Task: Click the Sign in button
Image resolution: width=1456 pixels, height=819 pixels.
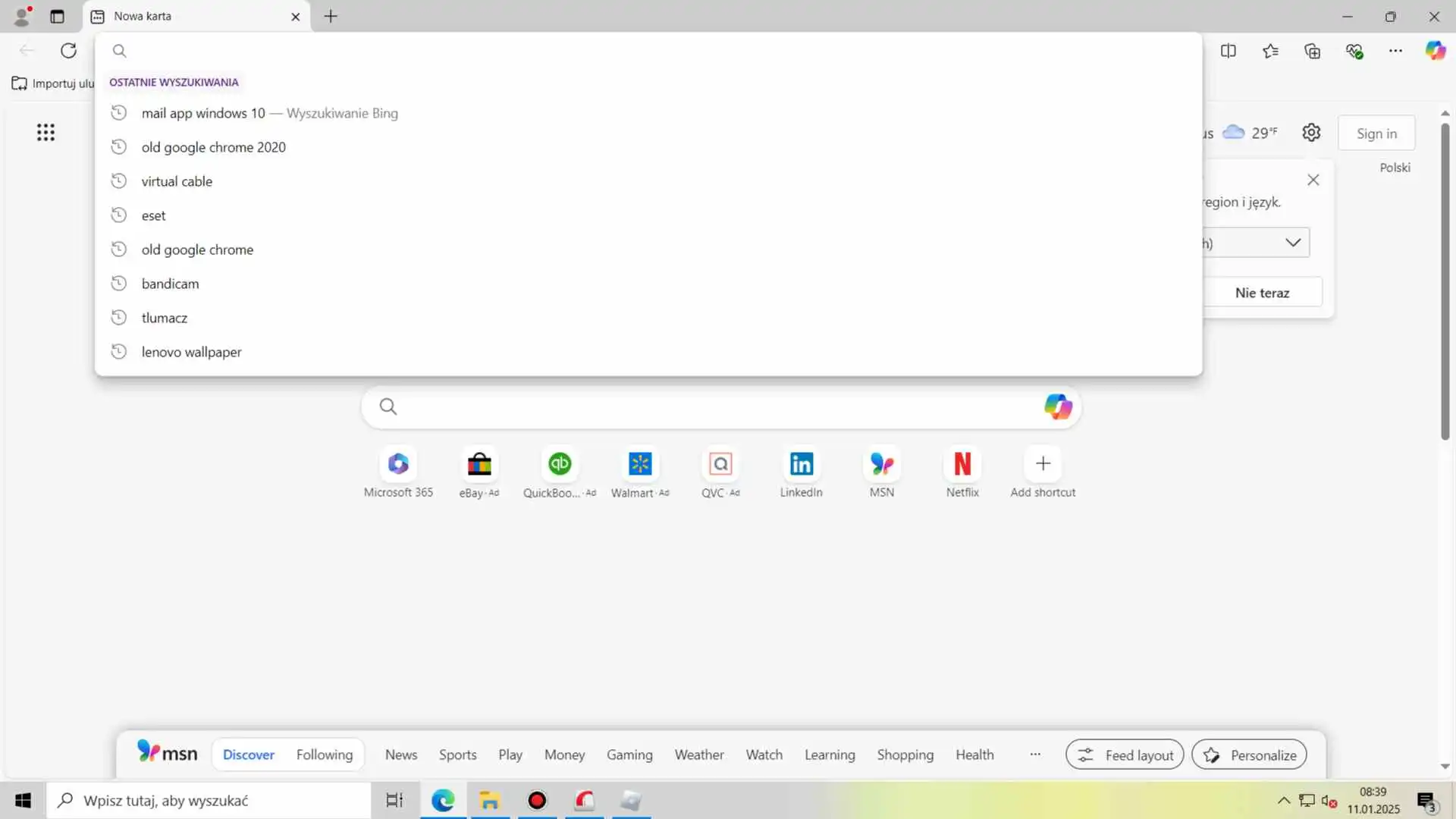Action: point(1376,133)
